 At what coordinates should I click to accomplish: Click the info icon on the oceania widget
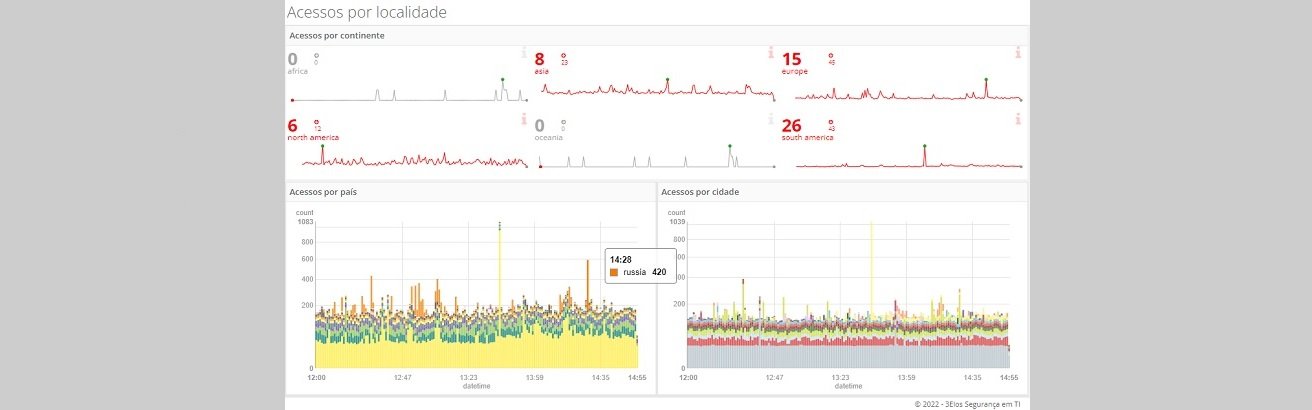pos(771,119)
